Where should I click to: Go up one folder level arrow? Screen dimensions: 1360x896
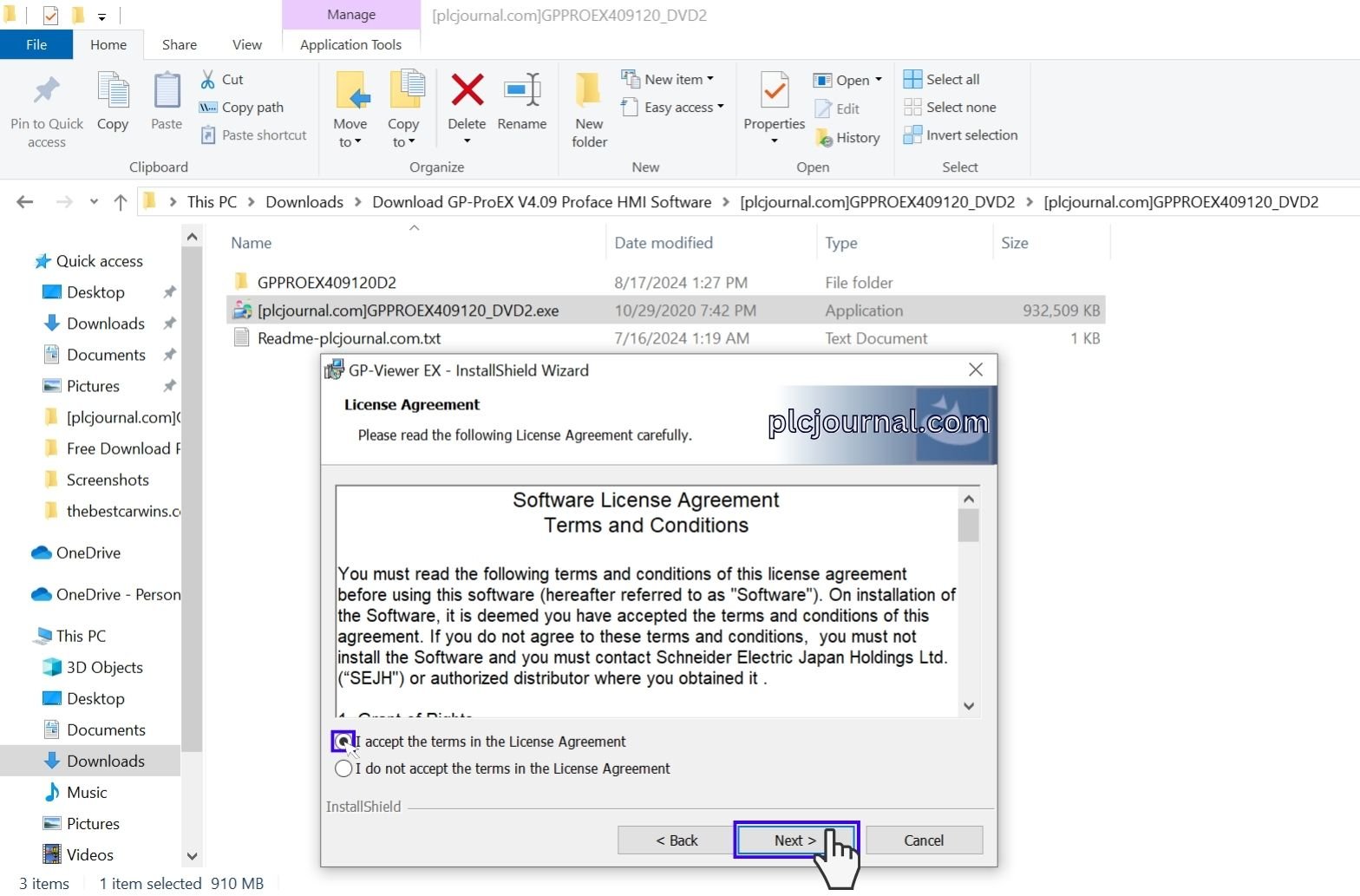click(121, 202)
